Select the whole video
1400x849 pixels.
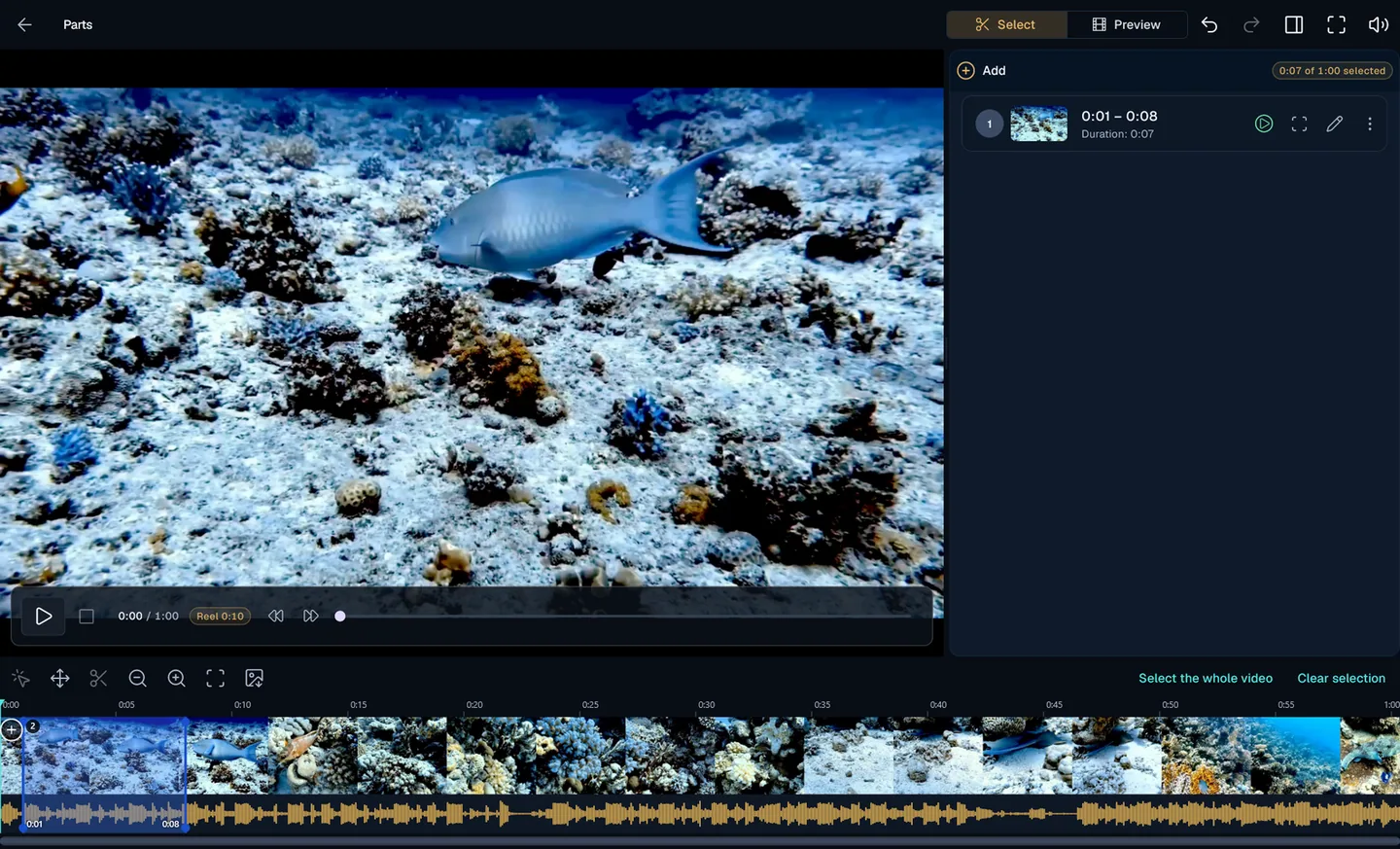[x=1206, y=678]
